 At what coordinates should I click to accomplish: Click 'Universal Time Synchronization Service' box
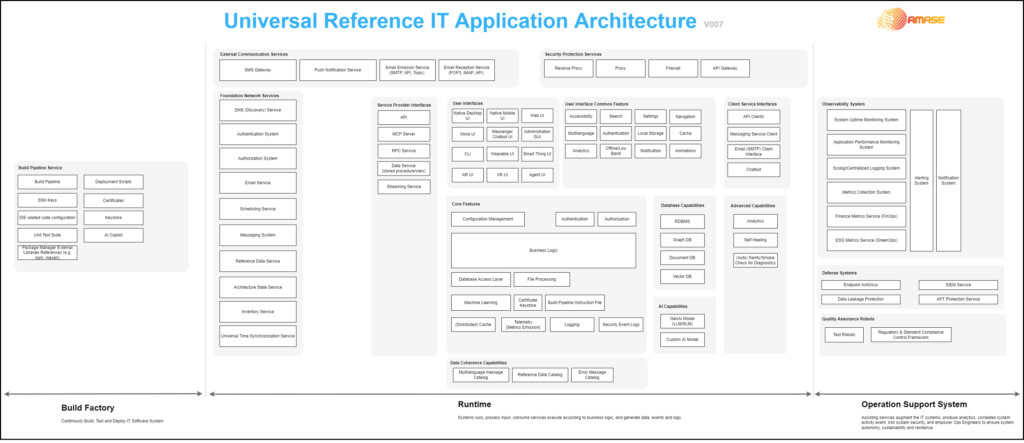[258, 336]
